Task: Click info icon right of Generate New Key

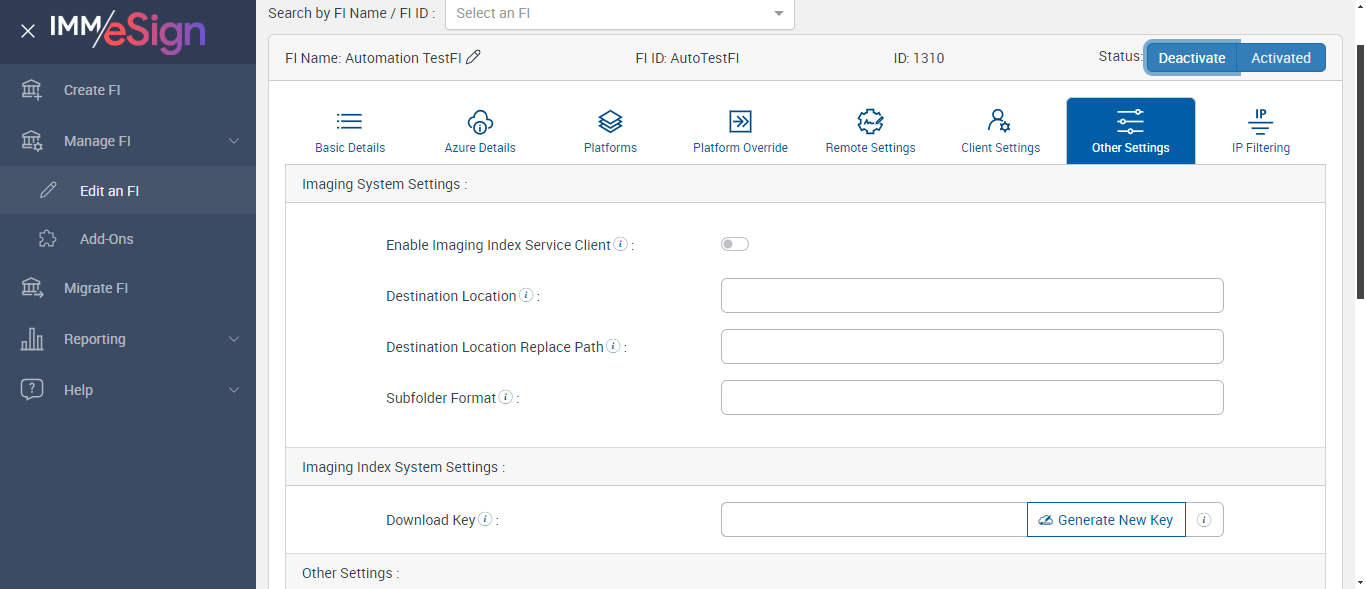Action: [1204, 520]
